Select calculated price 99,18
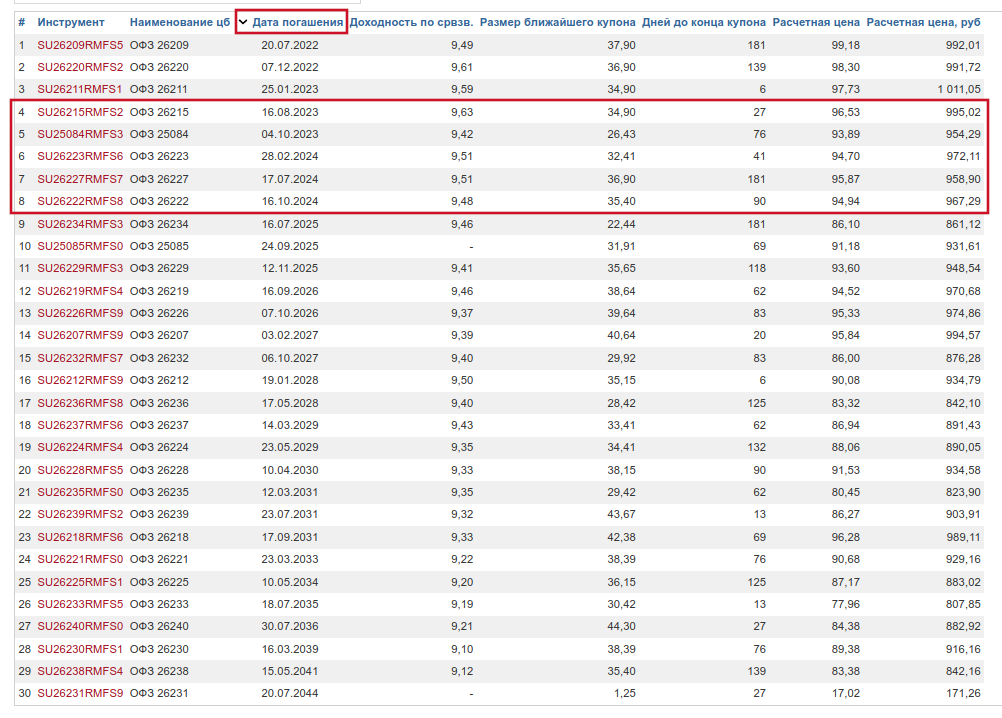1002x718 pixels. [x=846, y=45]
